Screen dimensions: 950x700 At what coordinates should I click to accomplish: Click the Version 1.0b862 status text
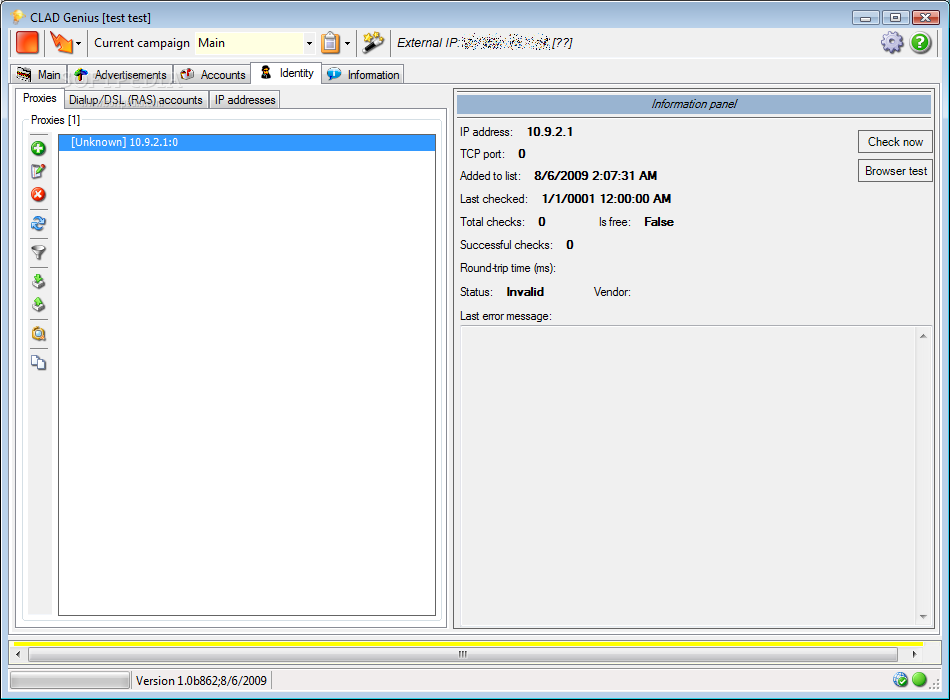click(x=201, y=681)
